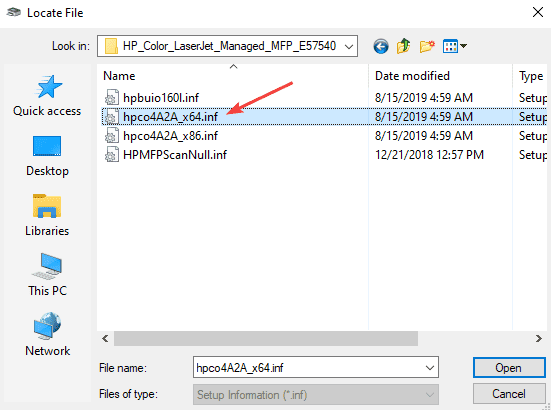Click the Cancel button
Viewport: 551px width, 410px height.
(509, 394)
